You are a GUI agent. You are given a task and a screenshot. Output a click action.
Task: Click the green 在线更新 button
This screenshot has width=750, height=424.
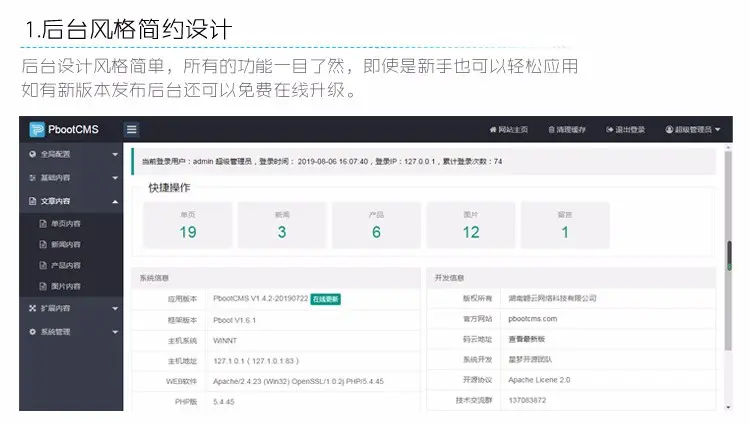325,298
